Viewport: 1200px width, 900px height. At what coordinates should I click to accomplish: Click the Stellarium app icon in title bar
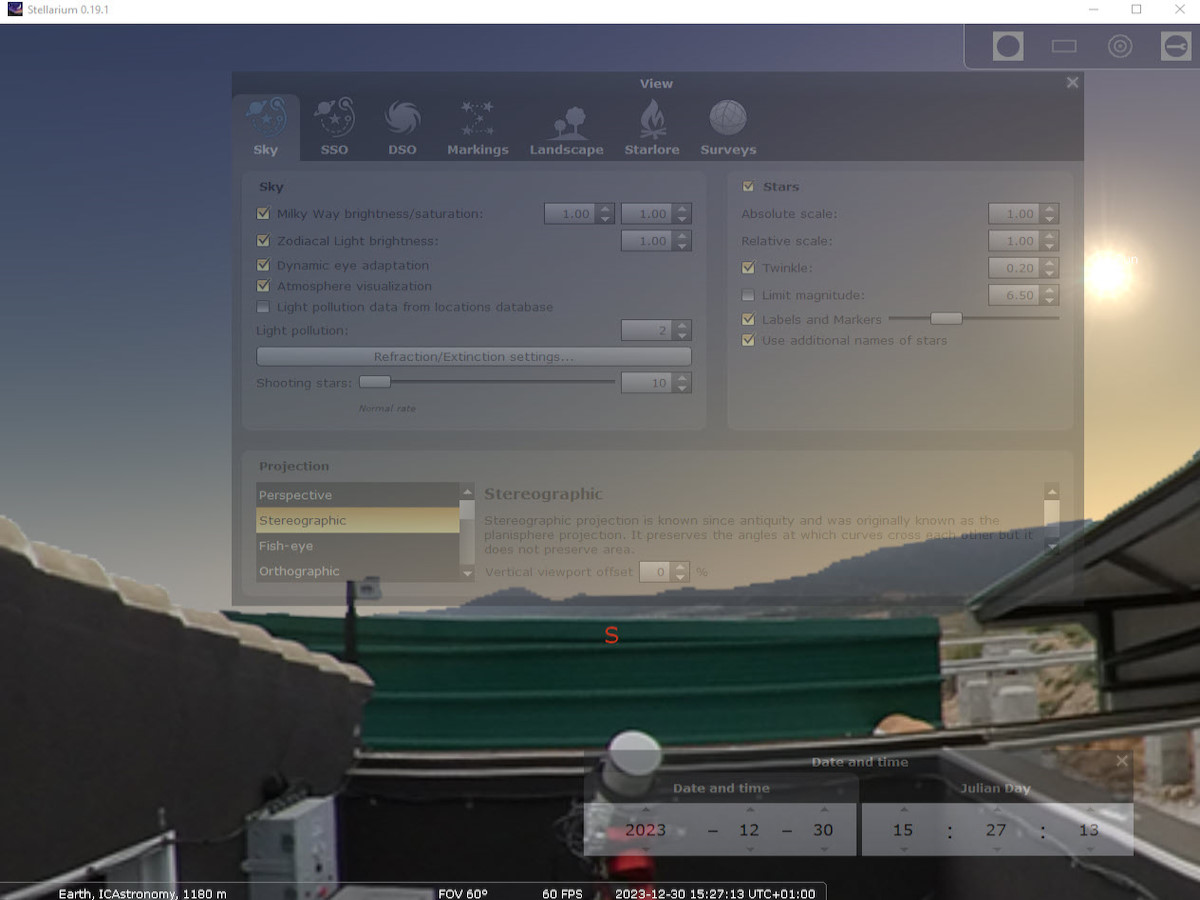click(14, 9)
